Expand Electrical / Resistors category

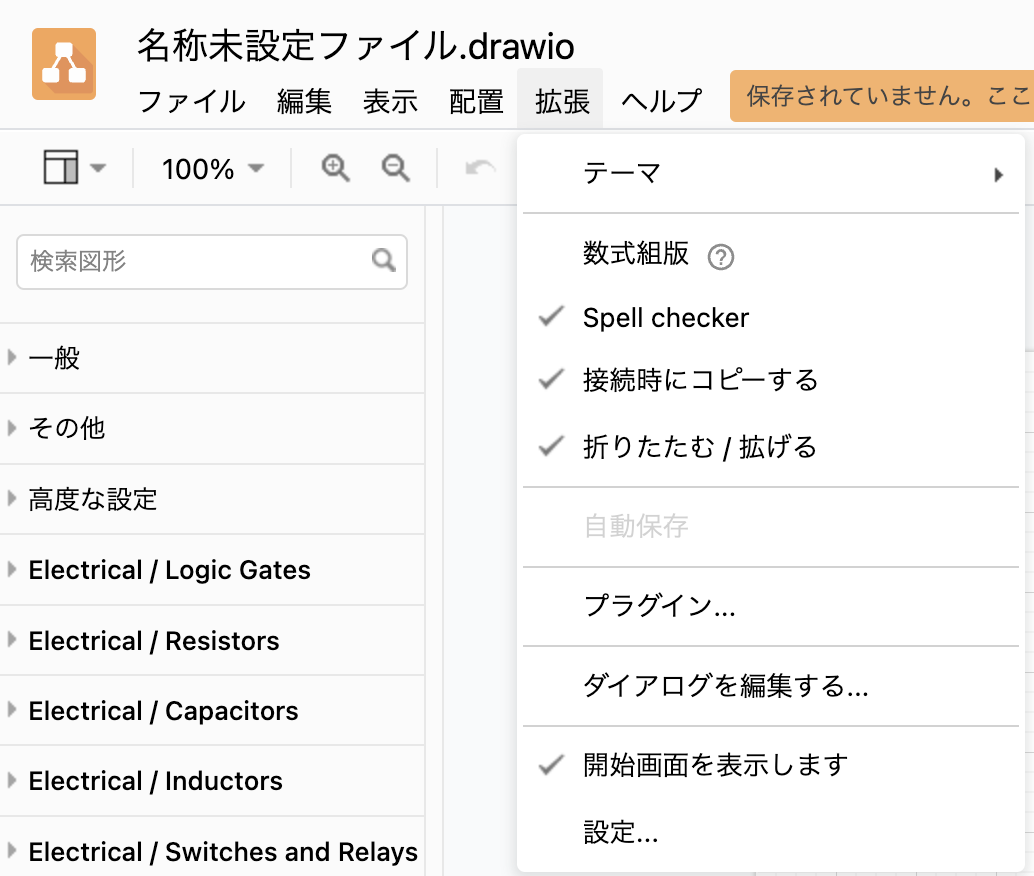click(x=212, y=641)
